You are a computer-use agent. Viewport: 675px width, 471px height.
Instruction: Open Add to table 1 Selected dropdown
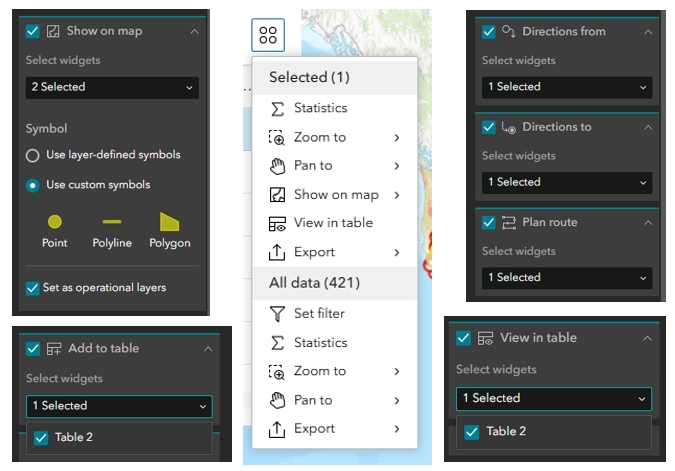tap(119, 406)
